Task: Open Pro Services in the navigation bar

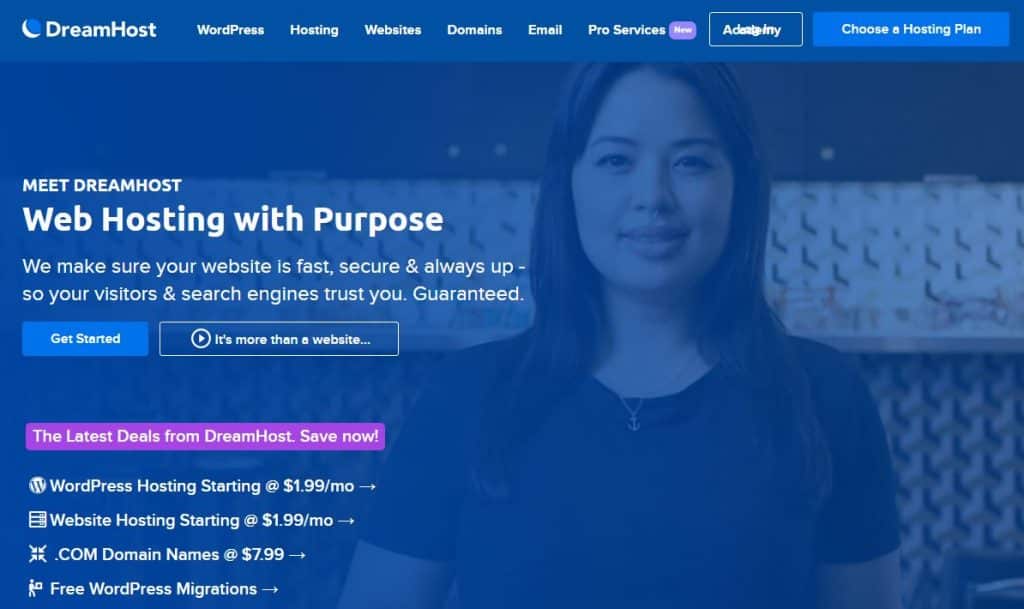Action: pyautogui.click(x=626, y=30)
